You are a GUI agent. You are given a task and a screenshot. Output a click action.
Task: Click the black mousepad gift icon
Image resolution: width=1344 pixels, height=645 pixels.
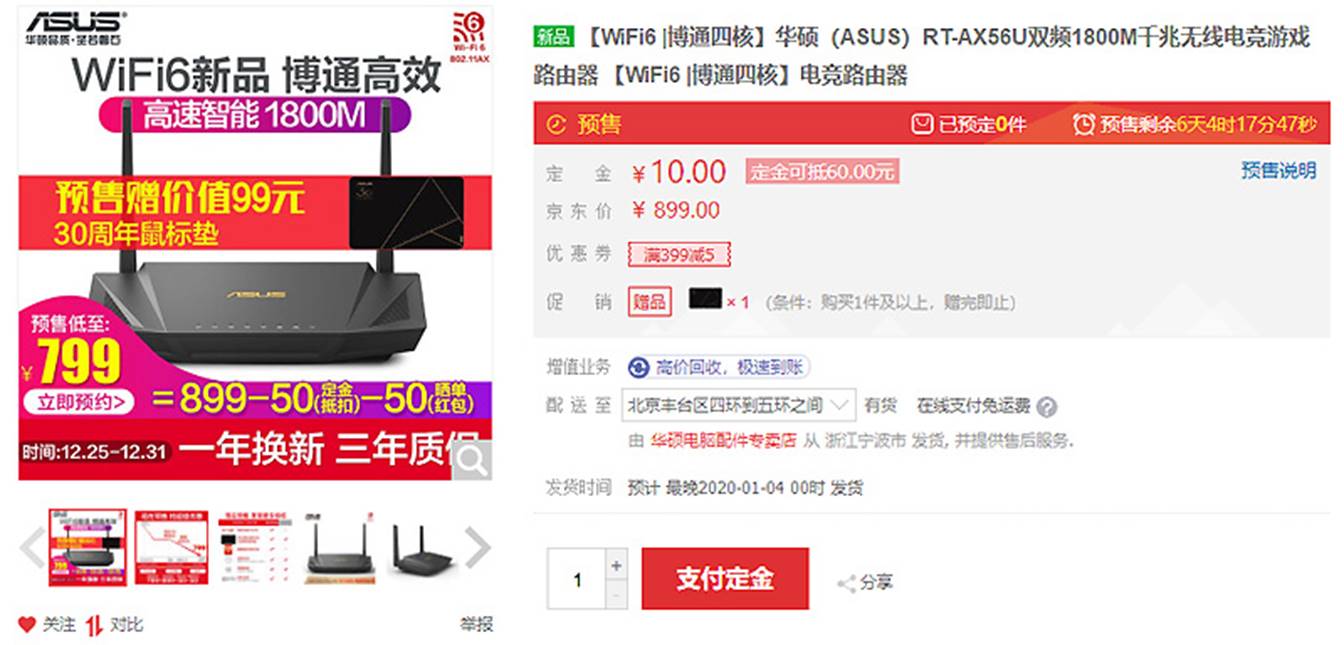click(705, 300)
